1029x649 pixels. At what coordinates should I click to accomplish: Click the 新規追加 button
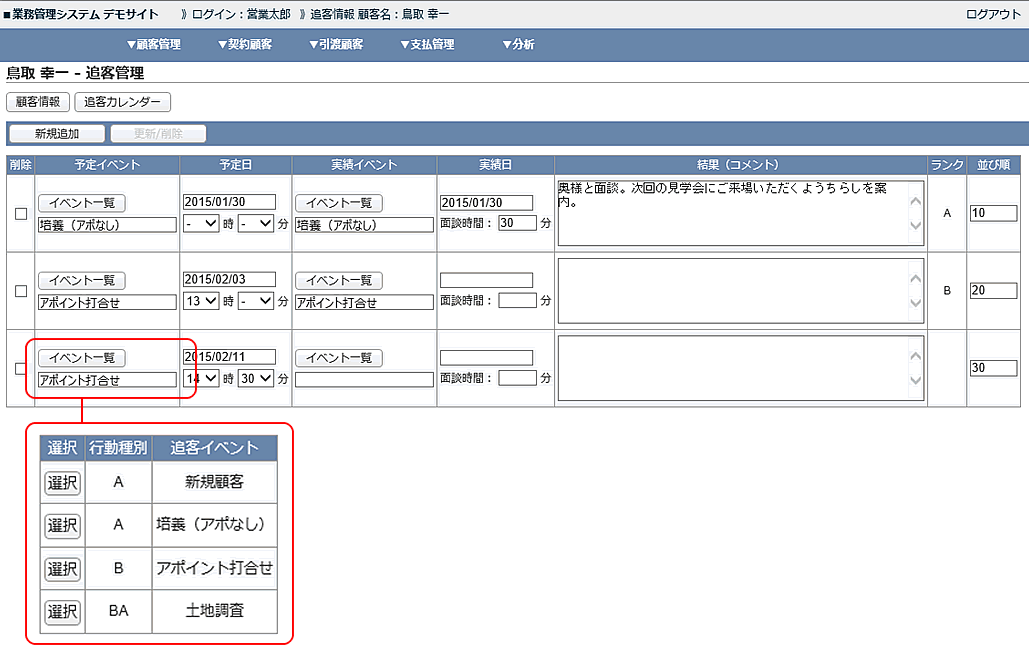pyautogui.click(x=57, y=134)
